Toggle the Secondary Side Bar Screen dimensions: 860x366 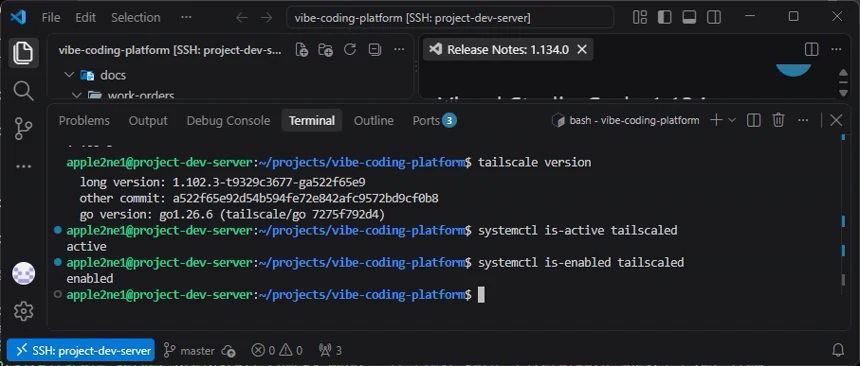[714, 18]
